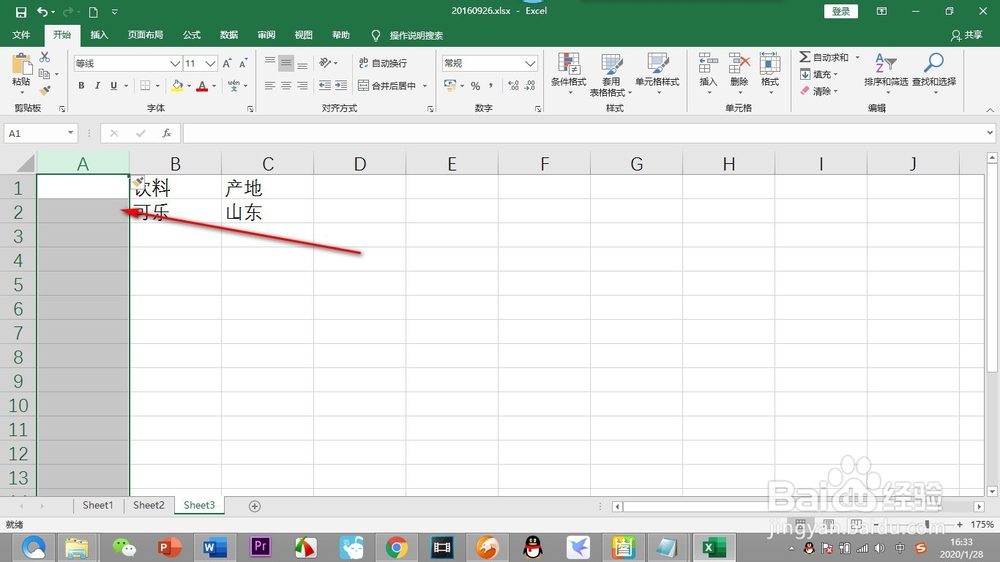Switch to 页面布局 ribbon tab
The height and width of the screenshot is (562, 1000).
click(145, 35)
